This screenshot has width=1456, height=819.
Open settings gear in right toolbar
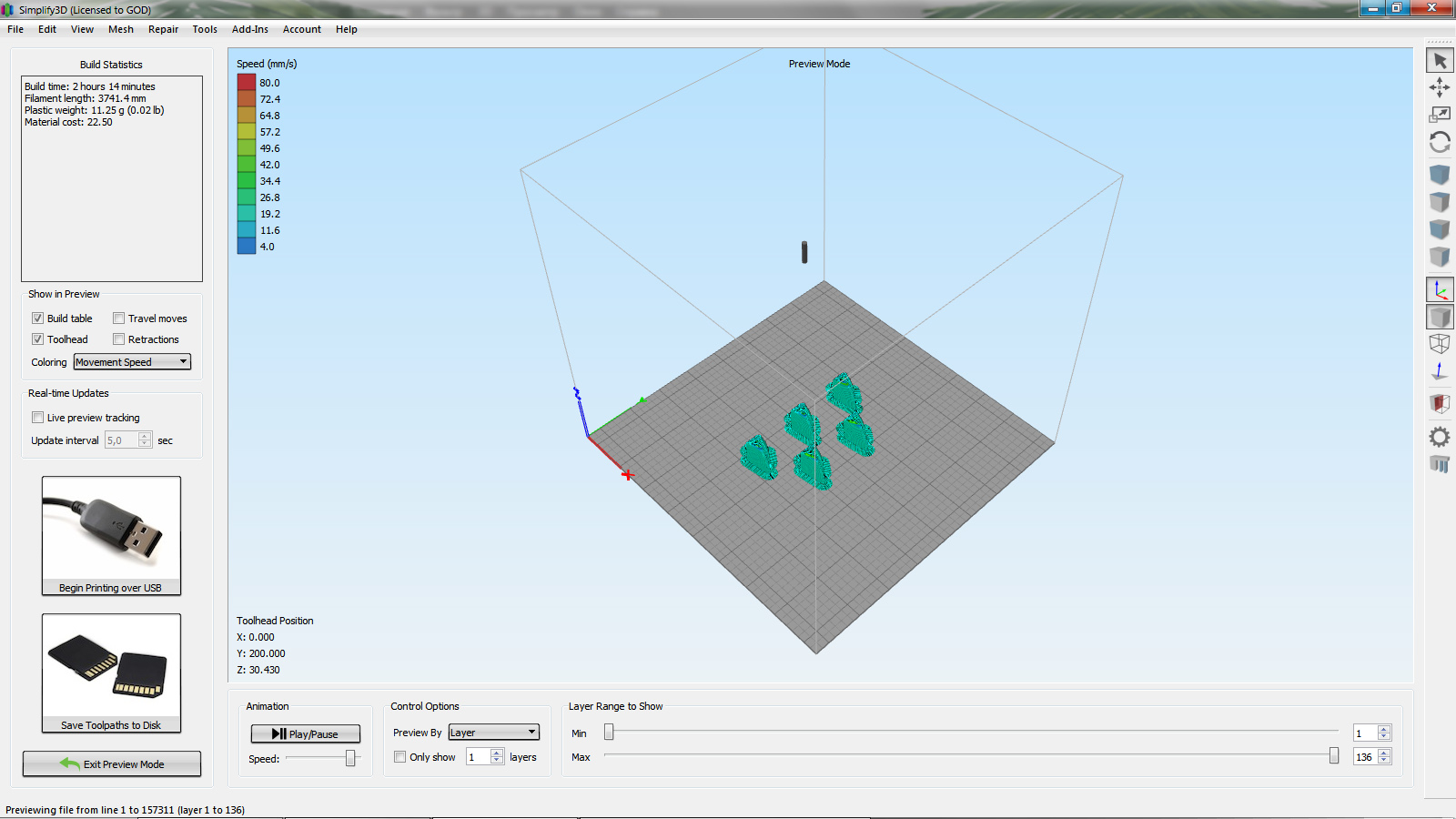(1440, 437)
